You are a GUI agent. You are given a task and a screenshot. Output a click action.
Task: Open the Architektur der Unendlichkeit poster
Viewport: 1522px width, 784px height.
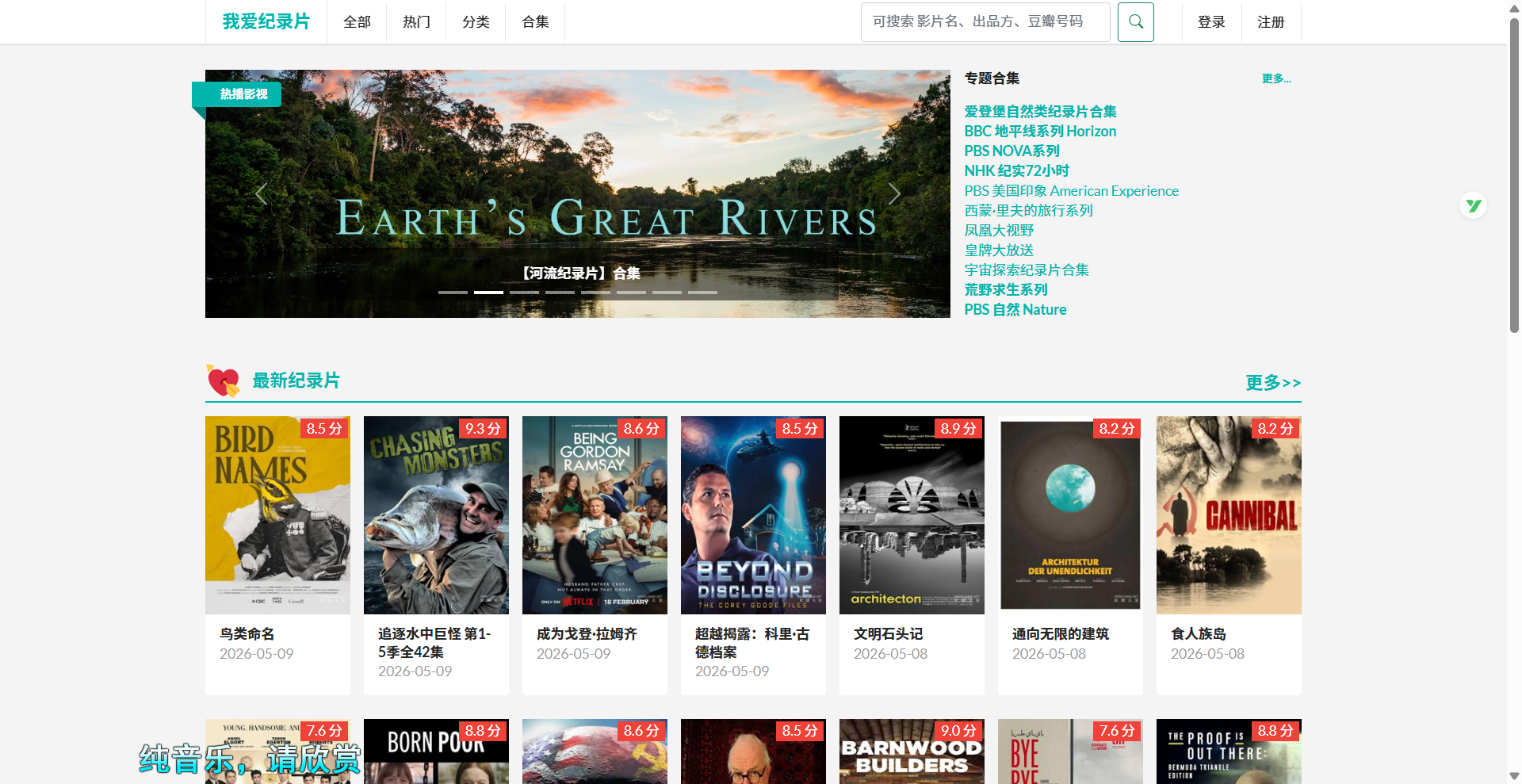1070,515
